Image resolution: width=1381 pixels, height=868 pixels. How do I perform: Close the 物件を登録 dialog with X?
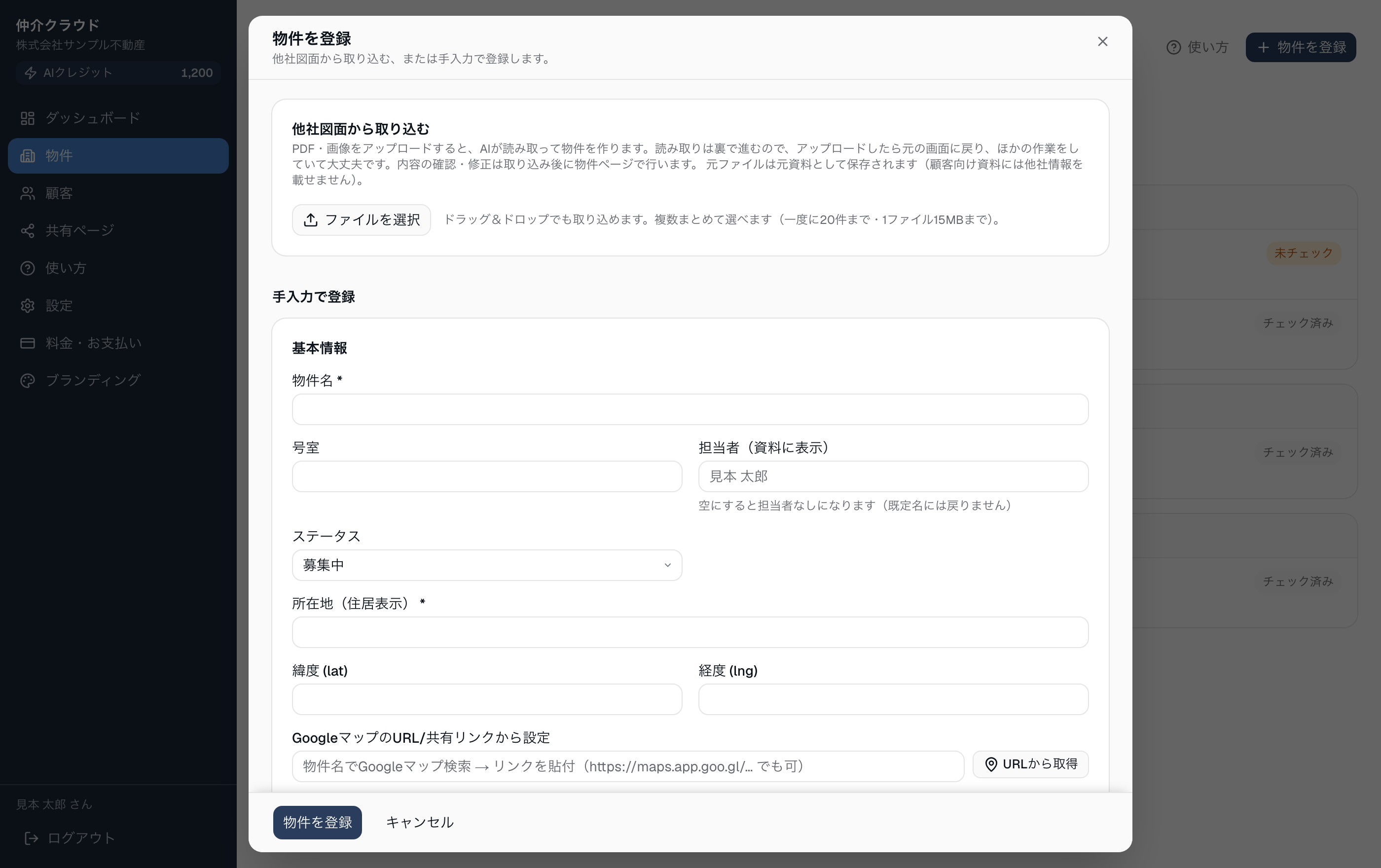pyautogui.click(x=1102, y=41)
